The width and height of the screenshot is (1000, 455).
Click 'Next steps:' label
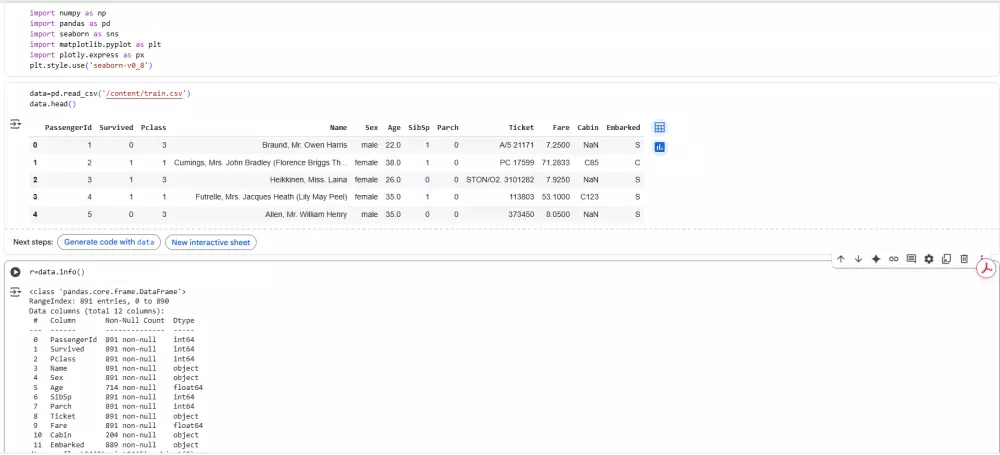pos(33,242)
